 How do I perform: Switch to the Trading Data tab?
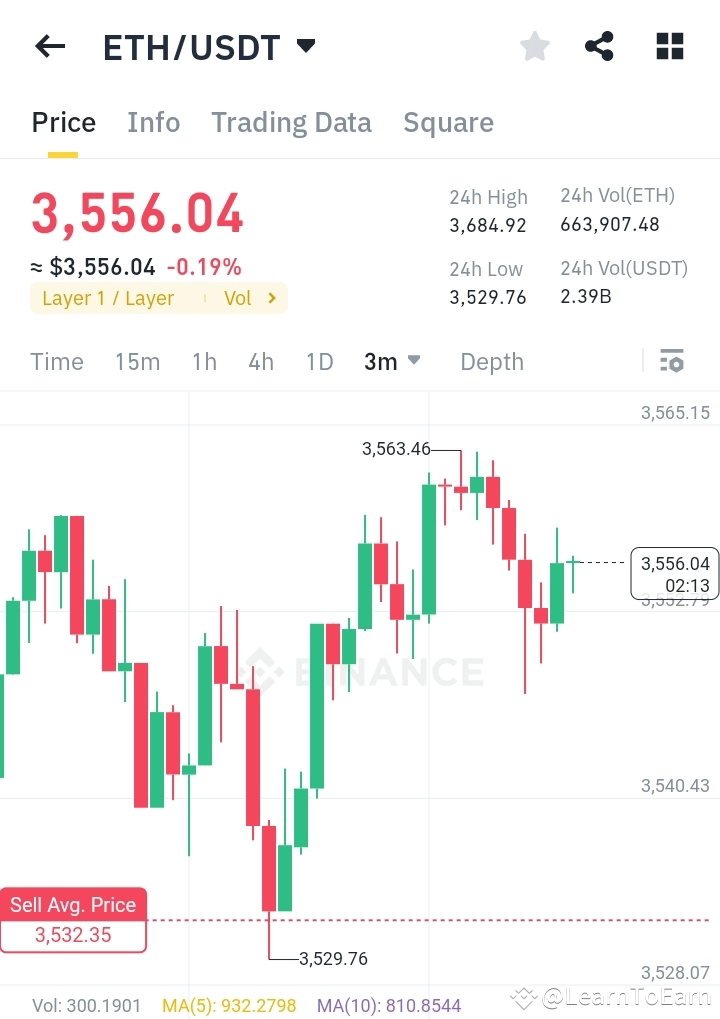(x=291, y=122)
